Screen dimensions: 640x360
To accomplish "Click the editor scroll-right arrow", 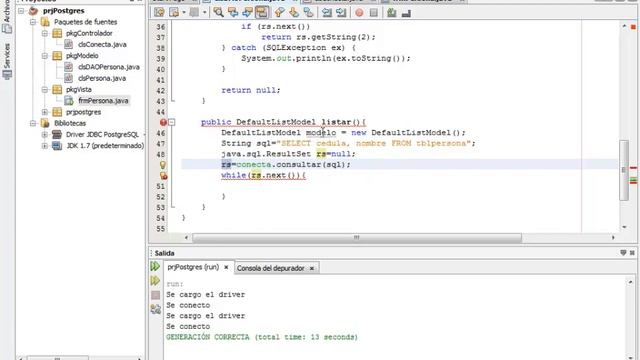I will point(613,238).
